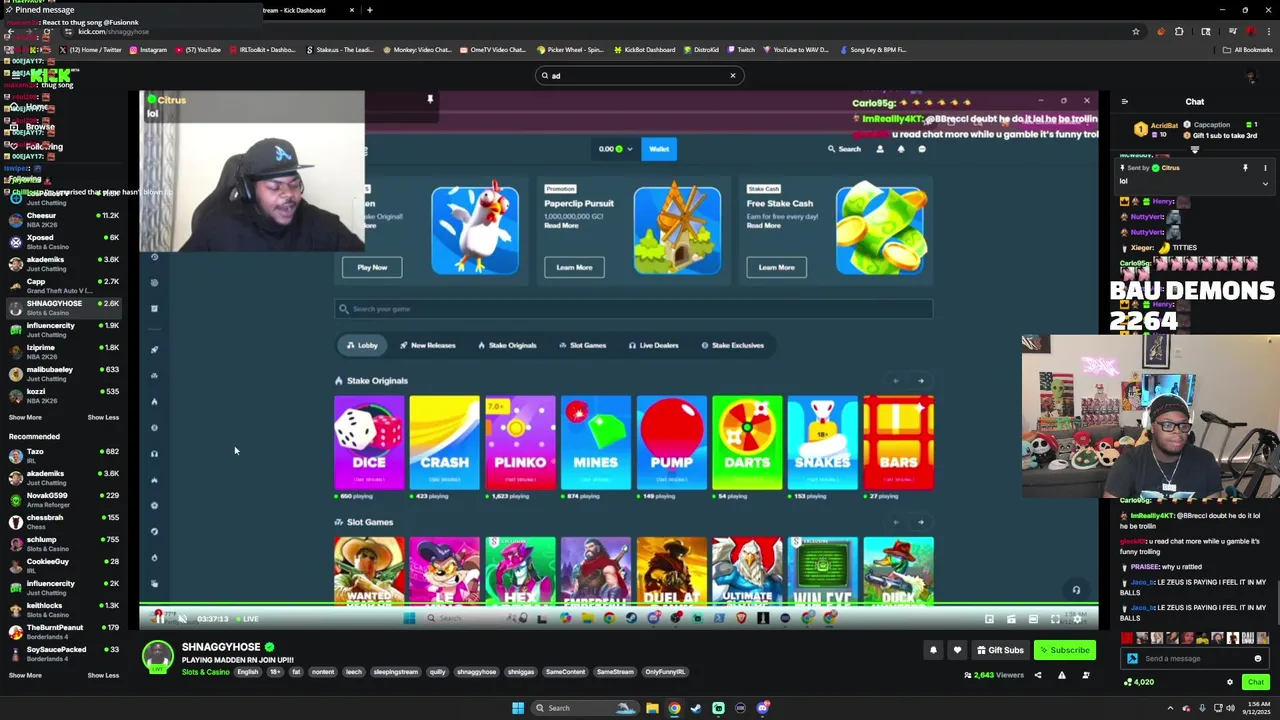
Task: Collapse the chat panel
Action: [x=1124, y=101]
